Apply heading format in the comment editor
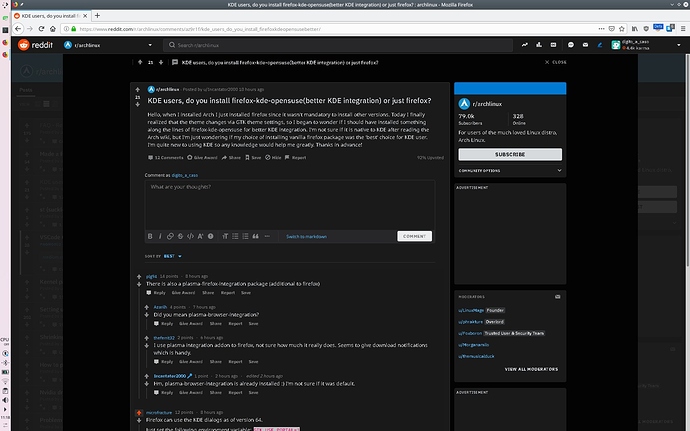 (225, 236)
